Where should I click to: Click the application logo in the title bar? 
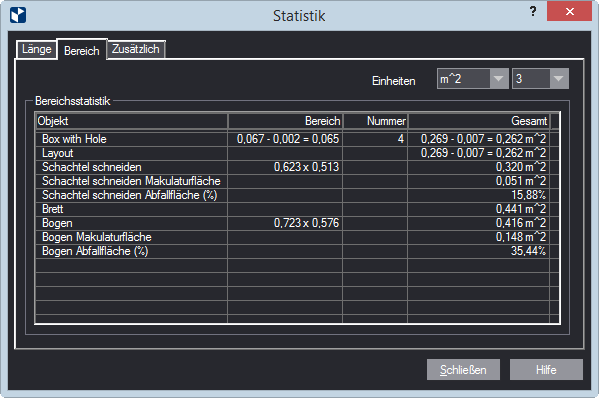click(18, 15)
